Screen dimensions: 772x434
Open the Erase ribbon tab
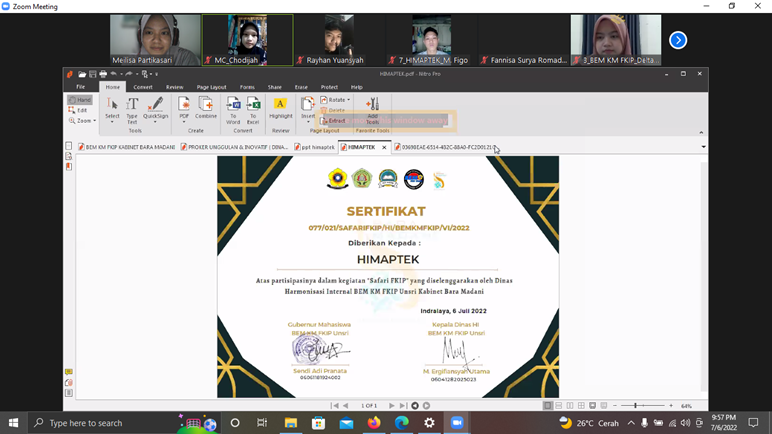tap(301, 87)
